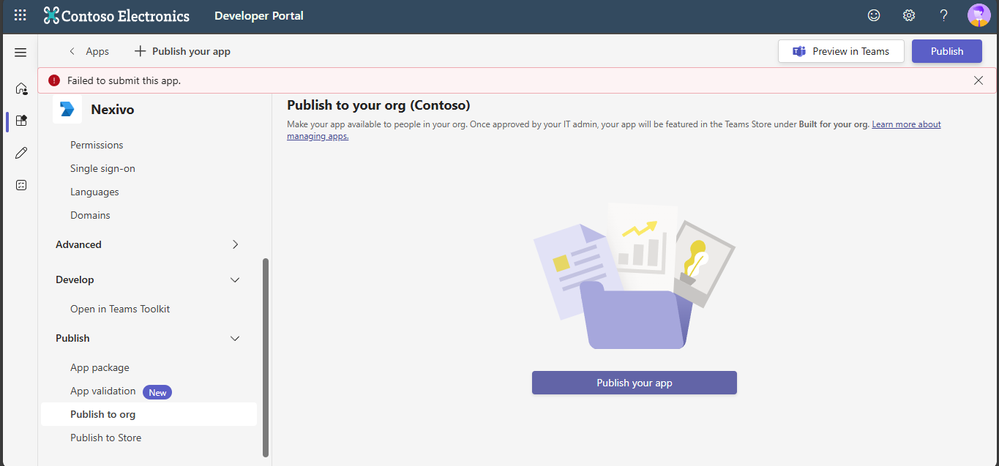This screenshot has height=466, width=999.
Task: Collapse the Publish section chevron
Action: tap(235, 339)
